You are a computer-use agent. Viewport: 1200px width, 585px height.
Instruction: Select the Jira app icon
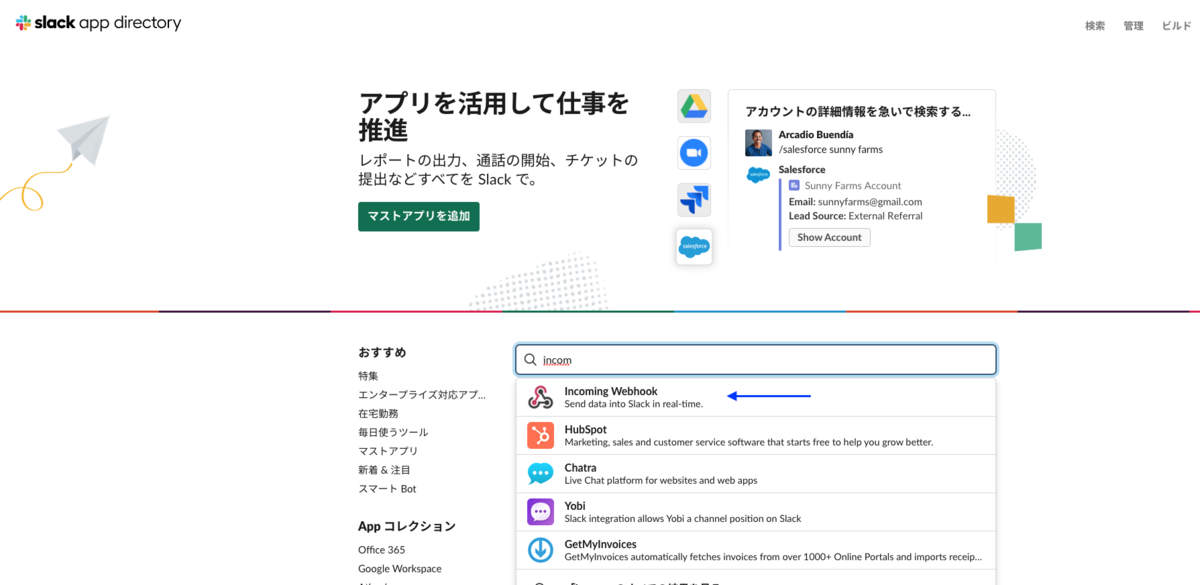pyautogui.click(x=694, y=200)
